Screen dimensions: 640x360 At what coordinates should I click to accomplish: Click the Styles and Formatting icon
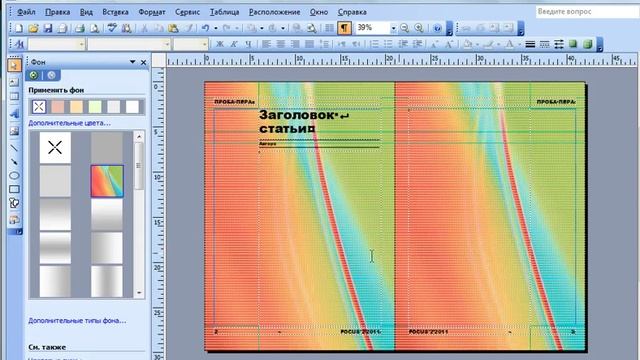(x=19, y=44)
